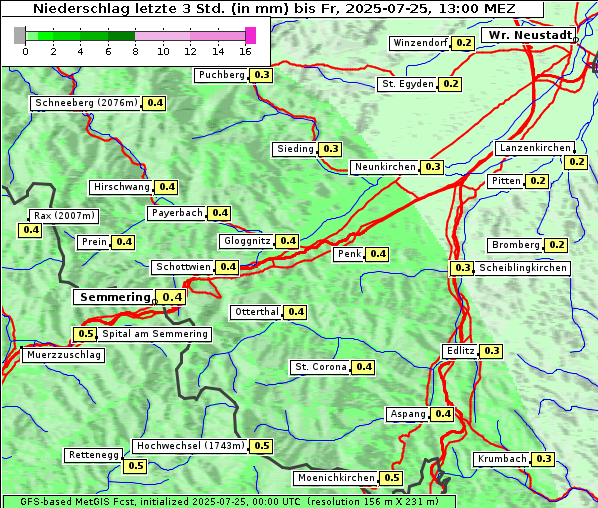Click the dark green legend segment between 6 and 8
This screenshot has width=598, height=508.
point(122,36)
